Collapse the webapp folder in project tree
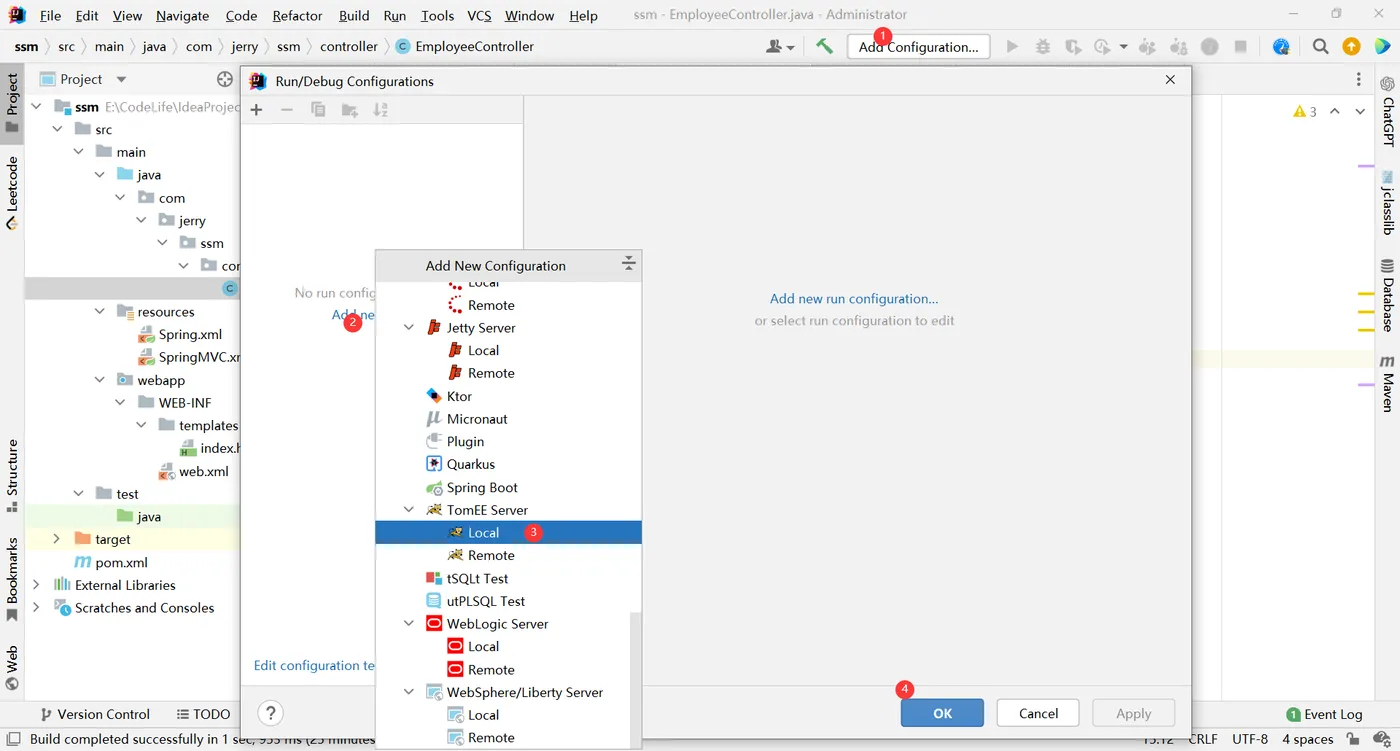The image size is (1400, 751). pos(99,380)
